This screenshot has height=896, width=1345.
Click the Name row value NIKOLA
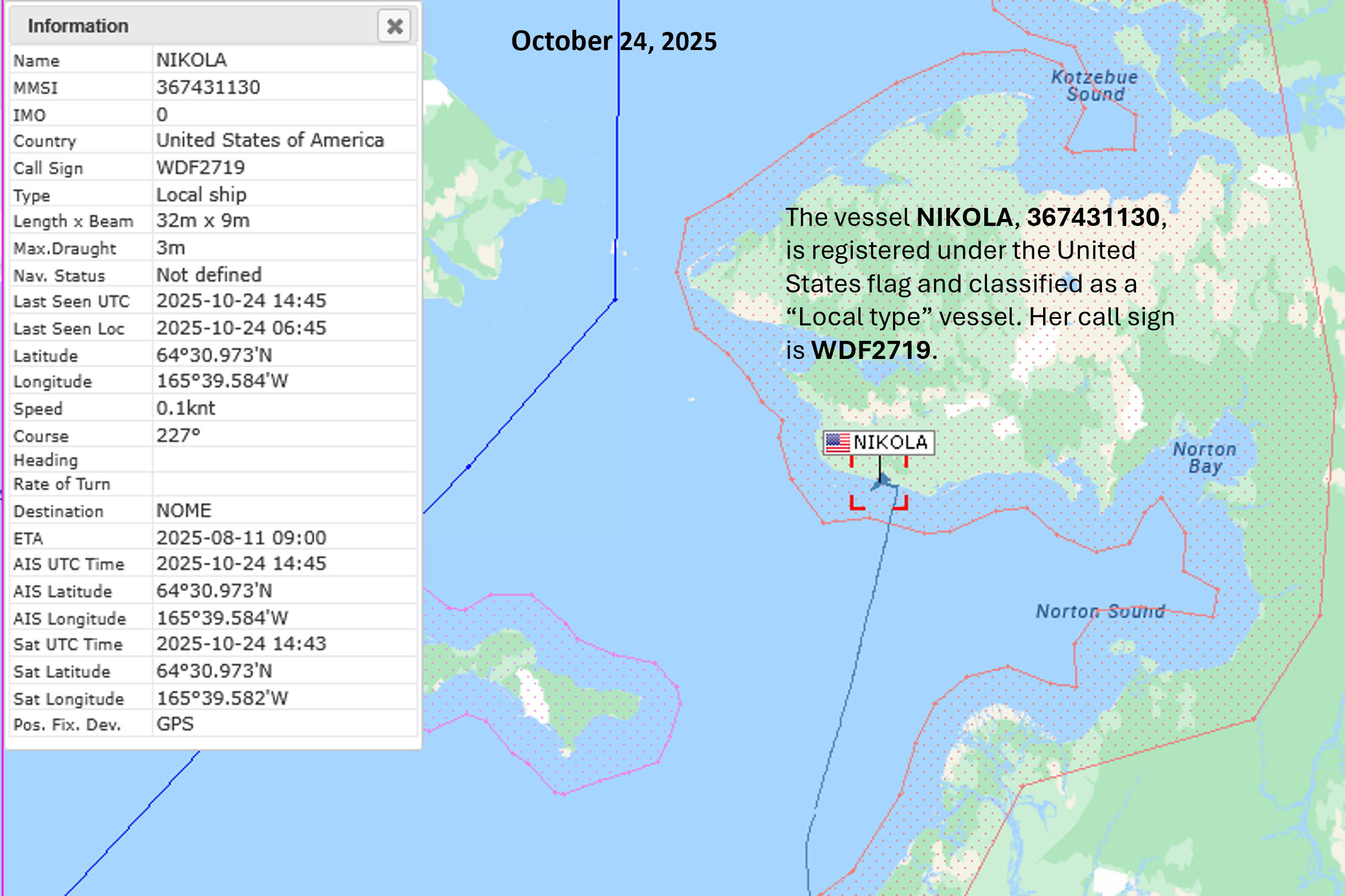(191, 60)
